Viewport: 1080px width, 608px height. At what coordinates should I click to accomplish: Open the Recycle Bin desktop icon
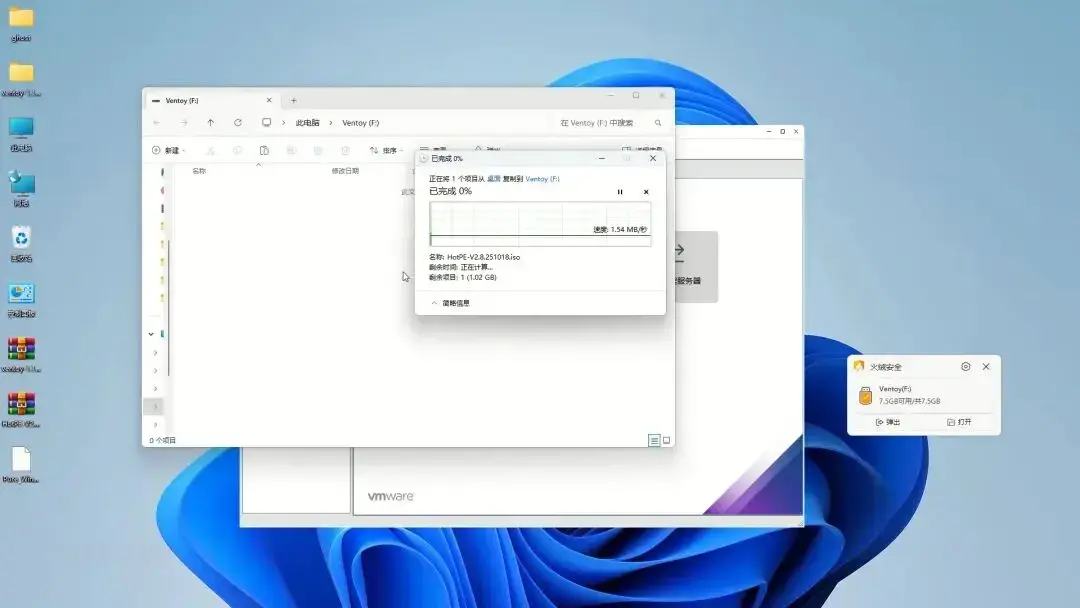click(x=21, y=238)
